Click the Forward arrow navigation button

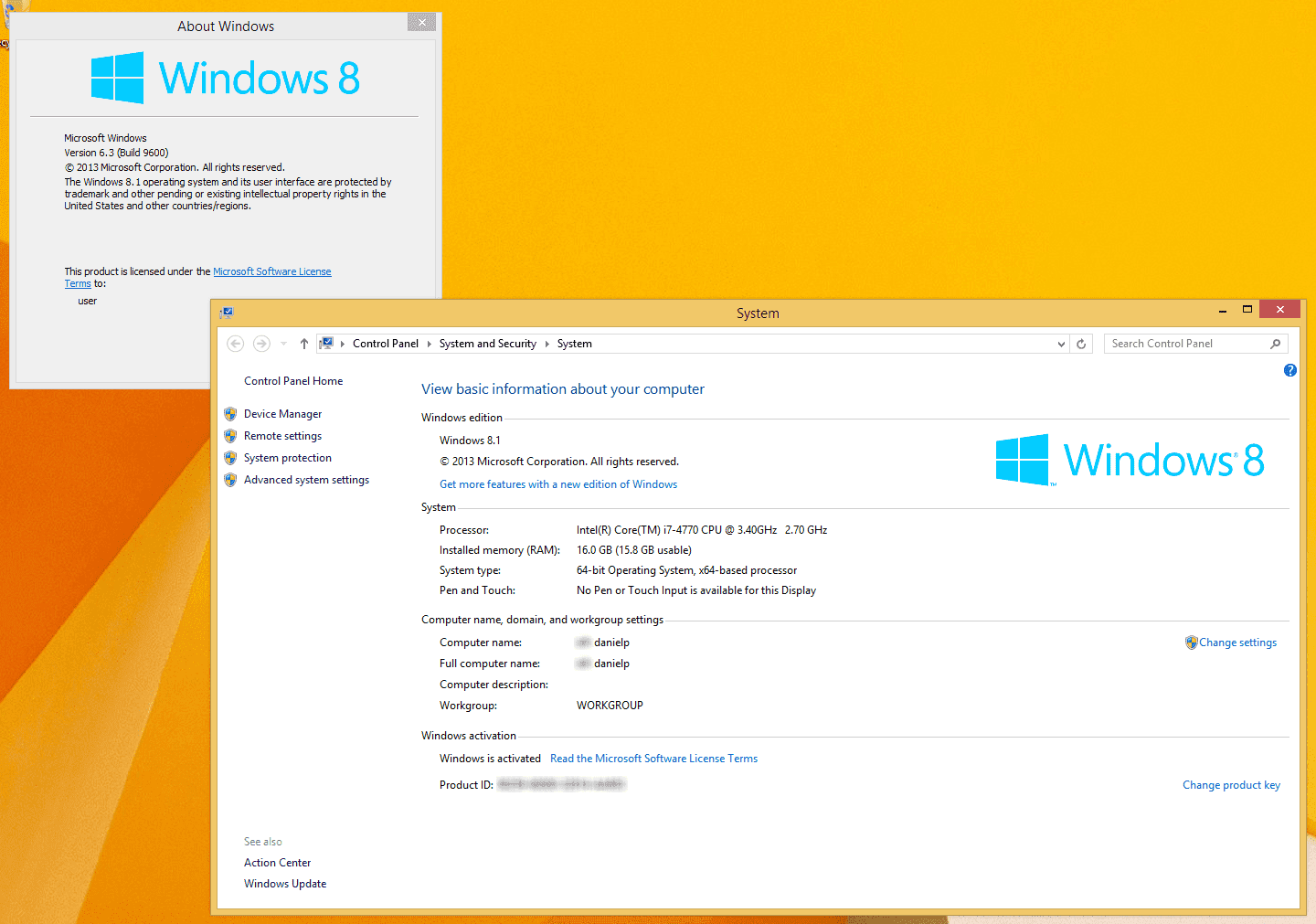point(261,344)
